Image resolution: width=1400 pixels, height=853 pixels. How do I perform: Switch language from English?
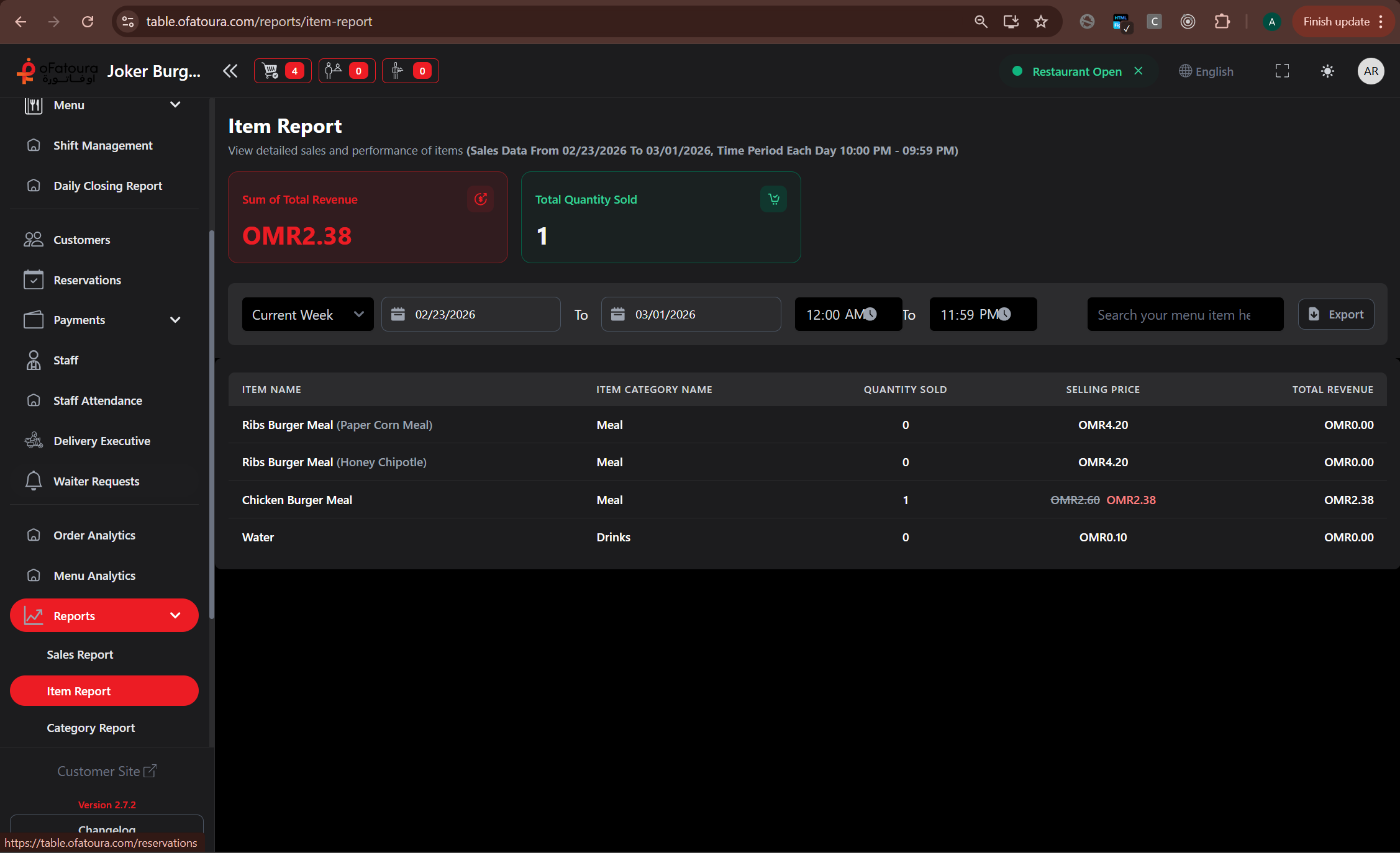(x=1206, y=71)
